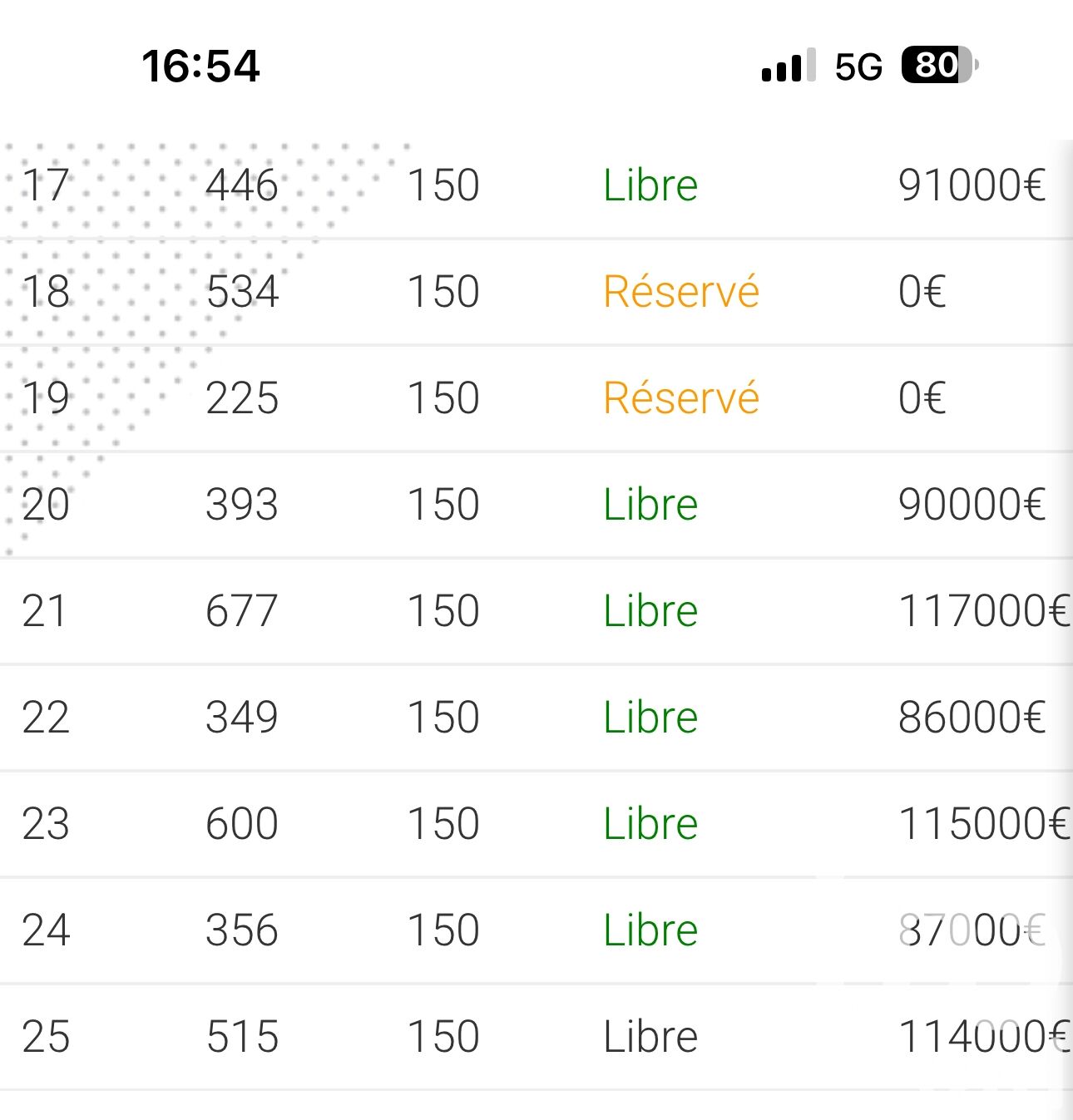
Task: Tap the 16:54 clock in status bar
Action: tap(200, 67)
